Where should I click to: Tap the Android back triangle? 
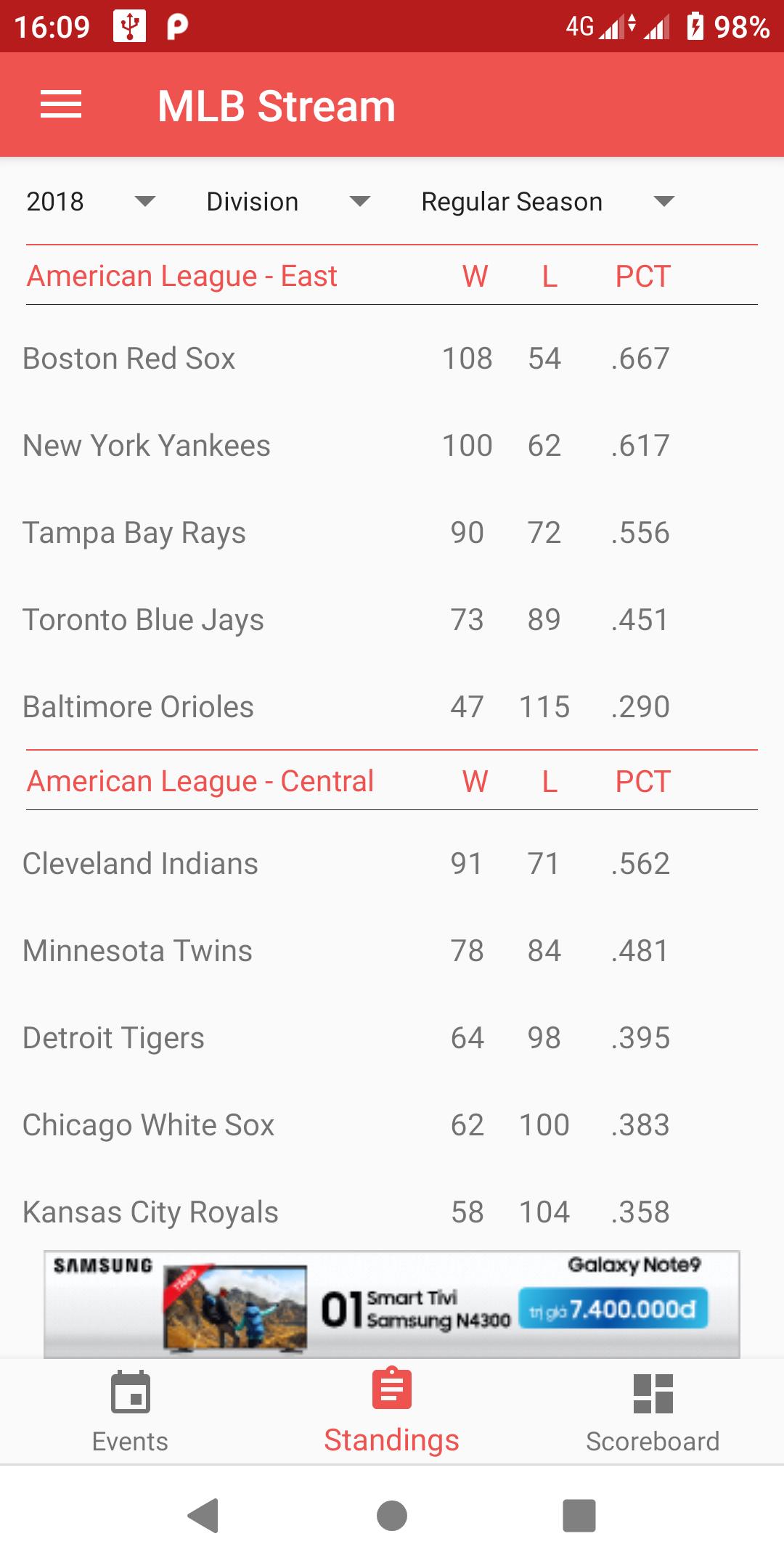pyautogui.click(x=203, y=1515)
